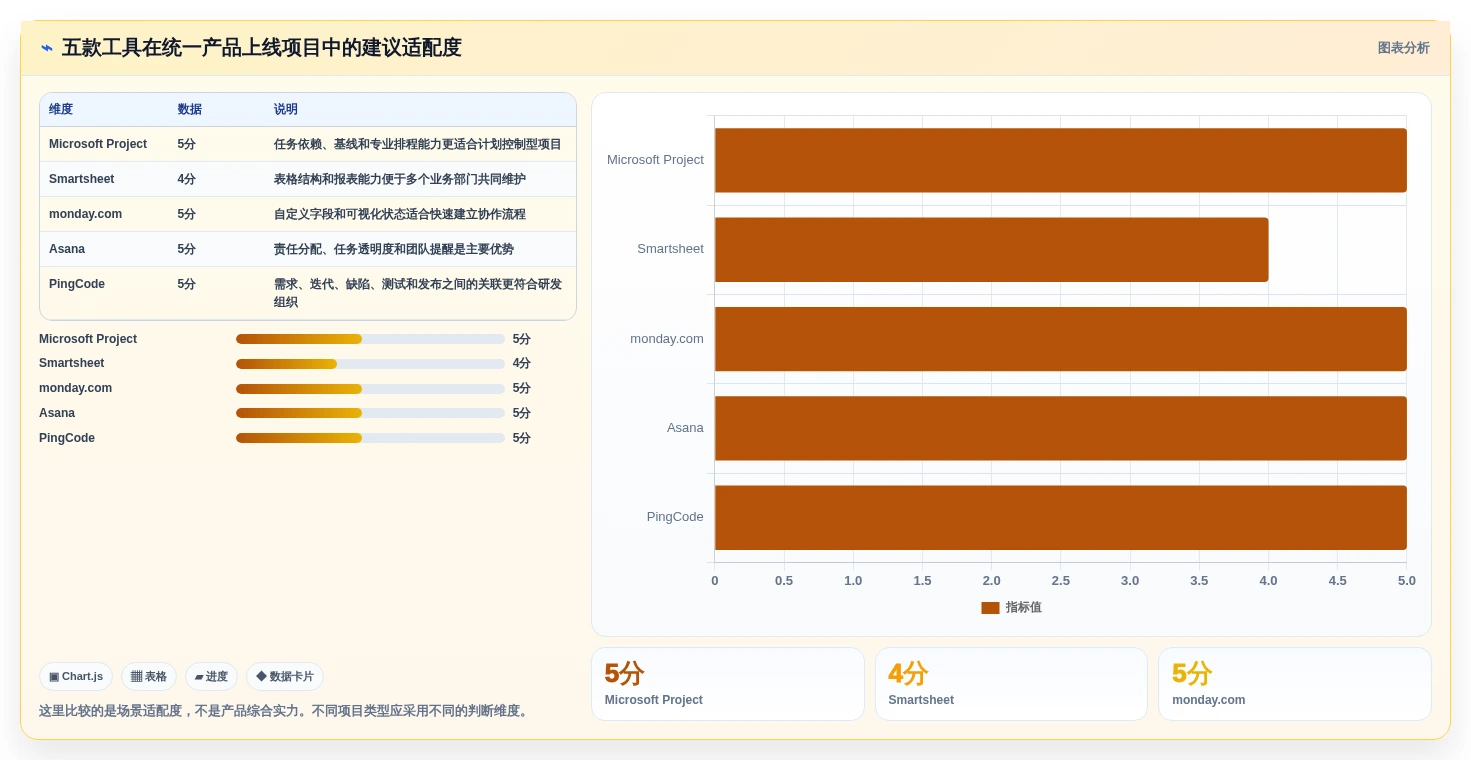Click the 指标值 legend color swatch

coord(990,608)
